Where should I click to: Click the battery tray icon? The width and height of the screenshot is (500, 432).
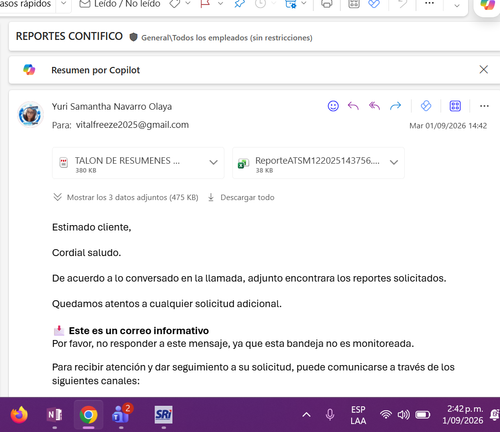point(423,415)
